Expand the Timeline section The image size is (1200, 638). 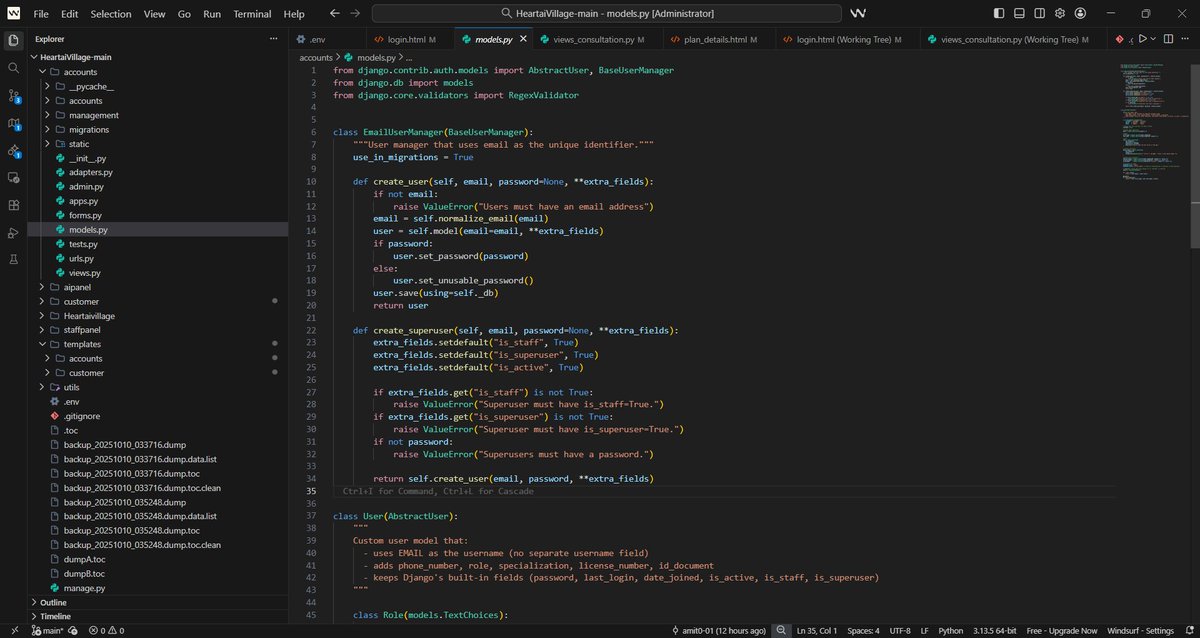pos(159,616)
